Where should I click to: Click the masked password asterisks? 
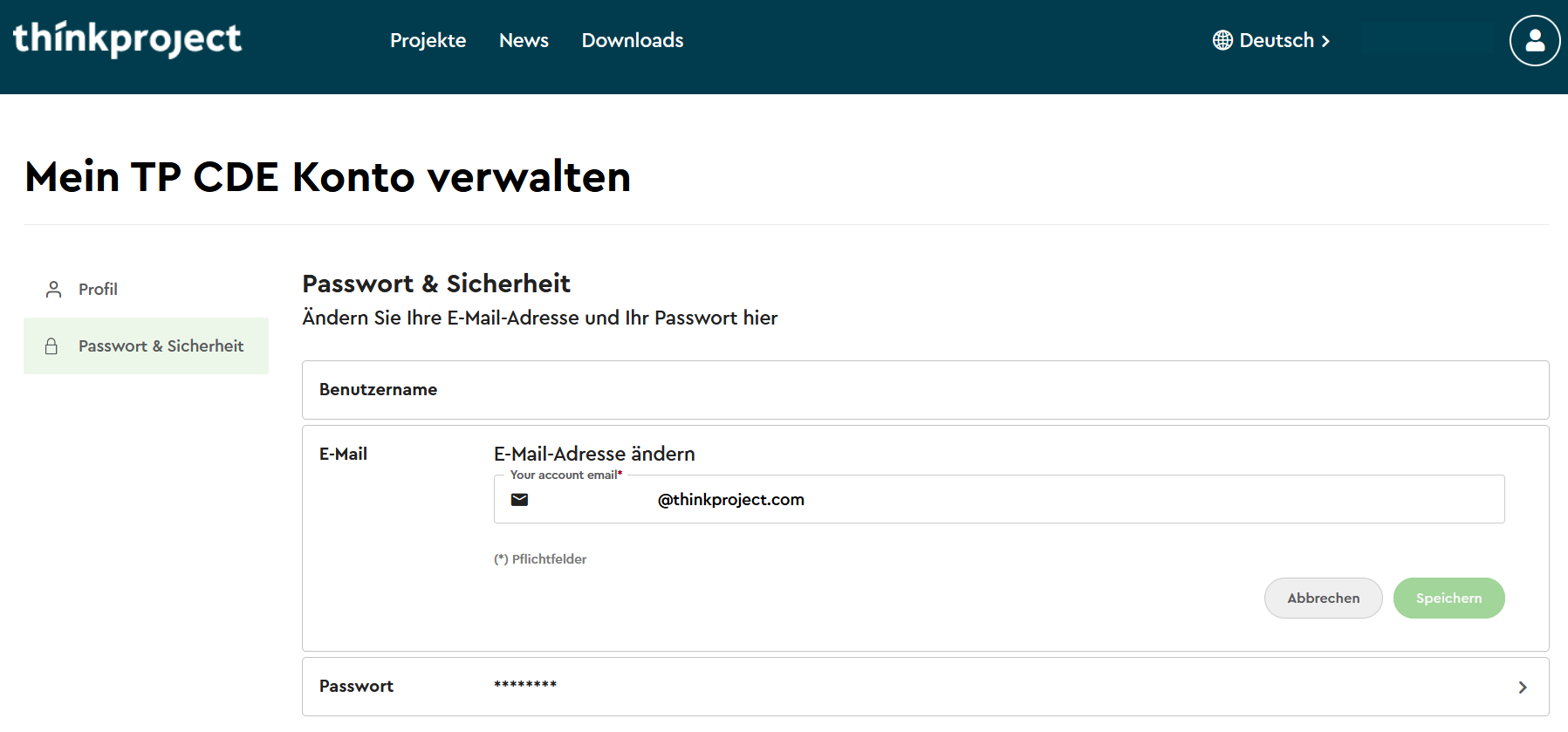coord(525,686)
